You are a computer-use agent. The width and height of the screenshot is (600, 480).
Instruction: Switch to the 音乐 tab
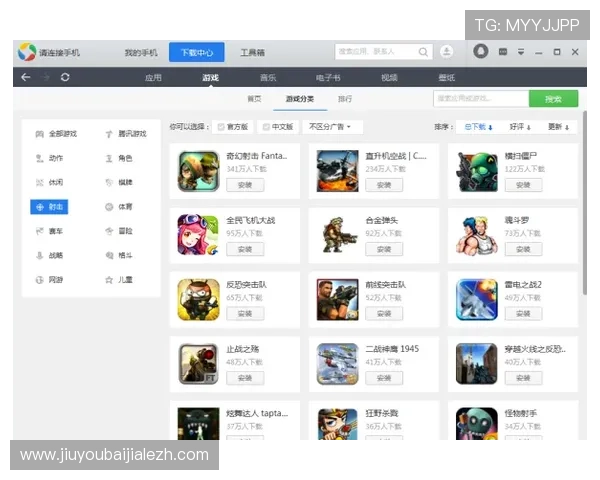point(268,77)
